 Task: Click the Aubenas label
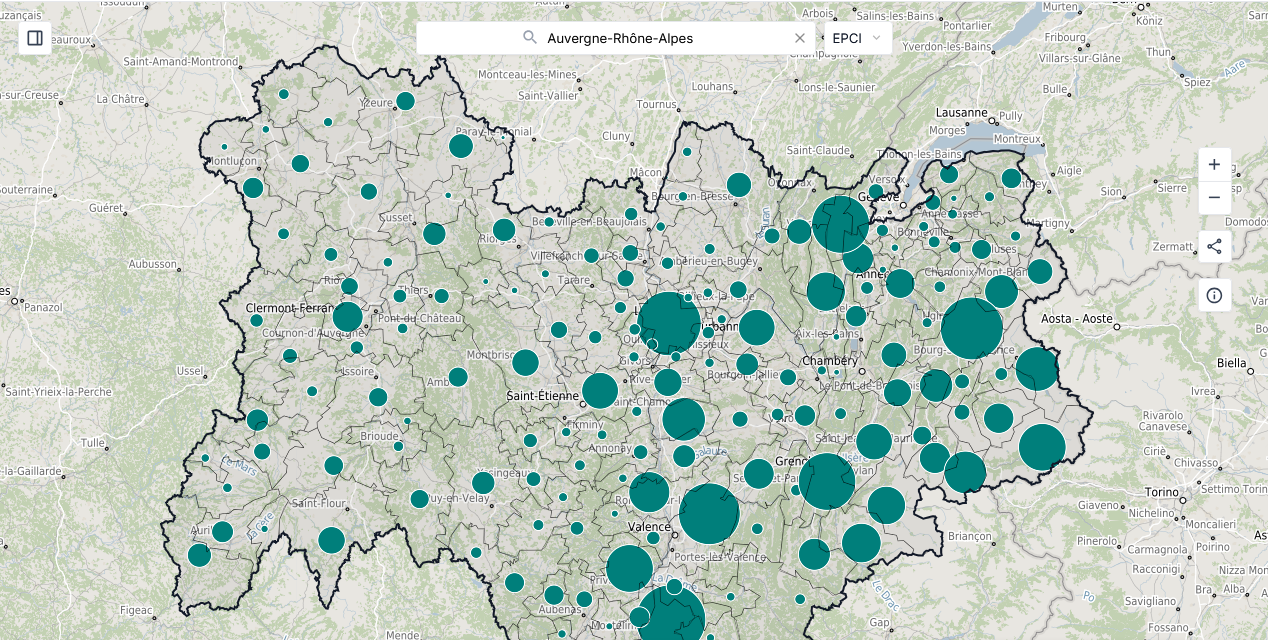(x=560, y=610)
